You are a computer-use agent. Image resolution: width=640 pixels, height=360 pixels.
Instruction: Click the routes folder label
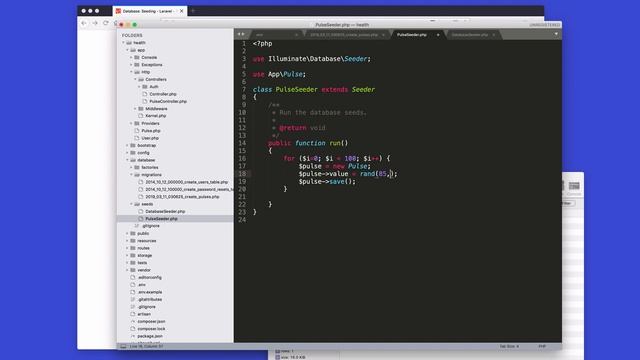143,248
